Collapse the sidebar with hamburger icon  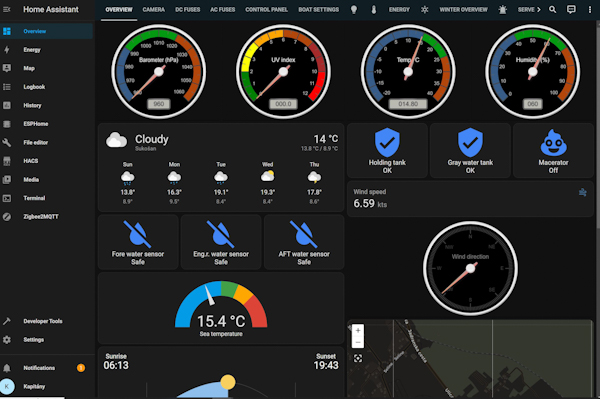tap(7, 9)
